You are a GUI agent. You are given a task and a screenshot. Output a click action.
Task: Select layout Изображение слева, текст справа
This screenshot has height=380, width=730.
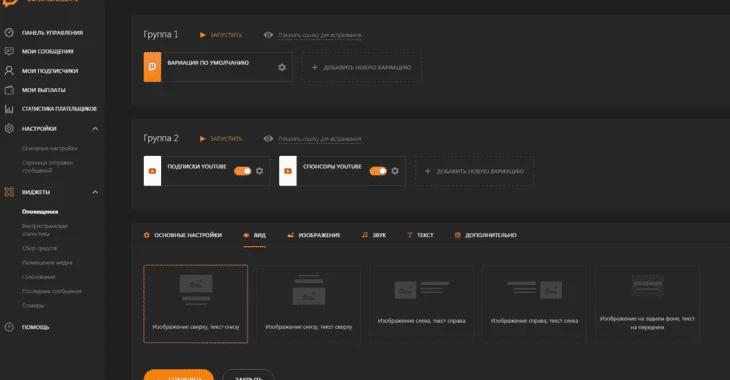tap(421, 304)
